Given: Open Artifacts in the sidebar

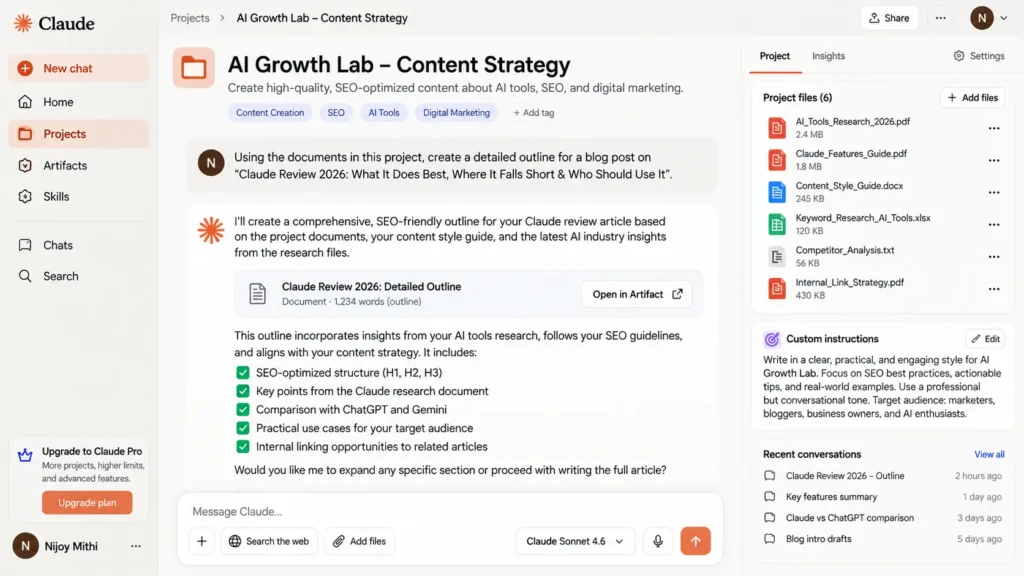Looking at the screenshot, I should (78, 165).
